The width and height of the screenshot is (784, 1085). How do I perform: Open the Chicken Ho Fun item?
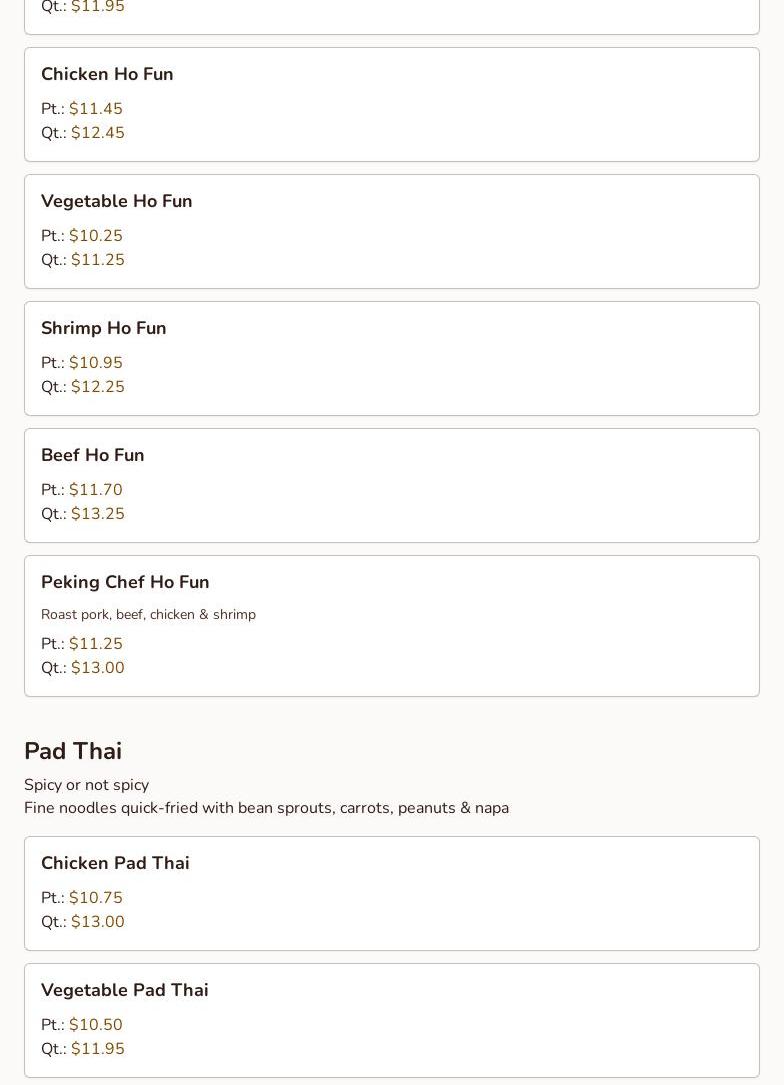point(107,74)
